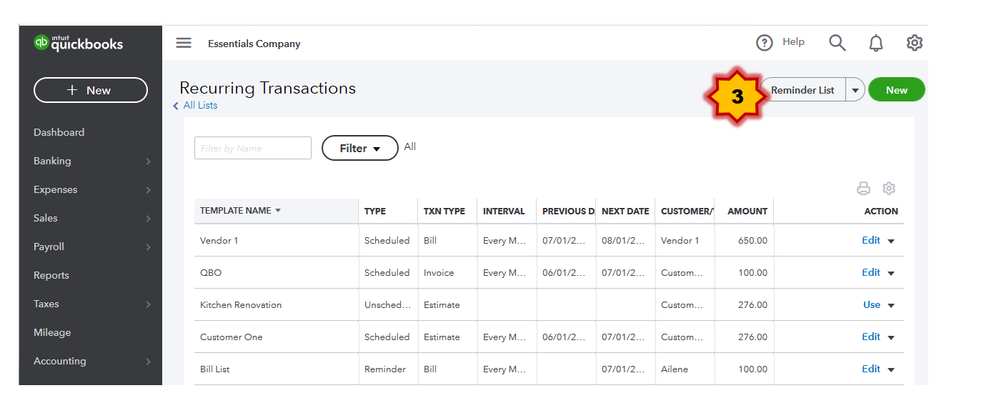Go back via All Lists link
Viewport: 999px width, 403px height.
click(199, 105)
